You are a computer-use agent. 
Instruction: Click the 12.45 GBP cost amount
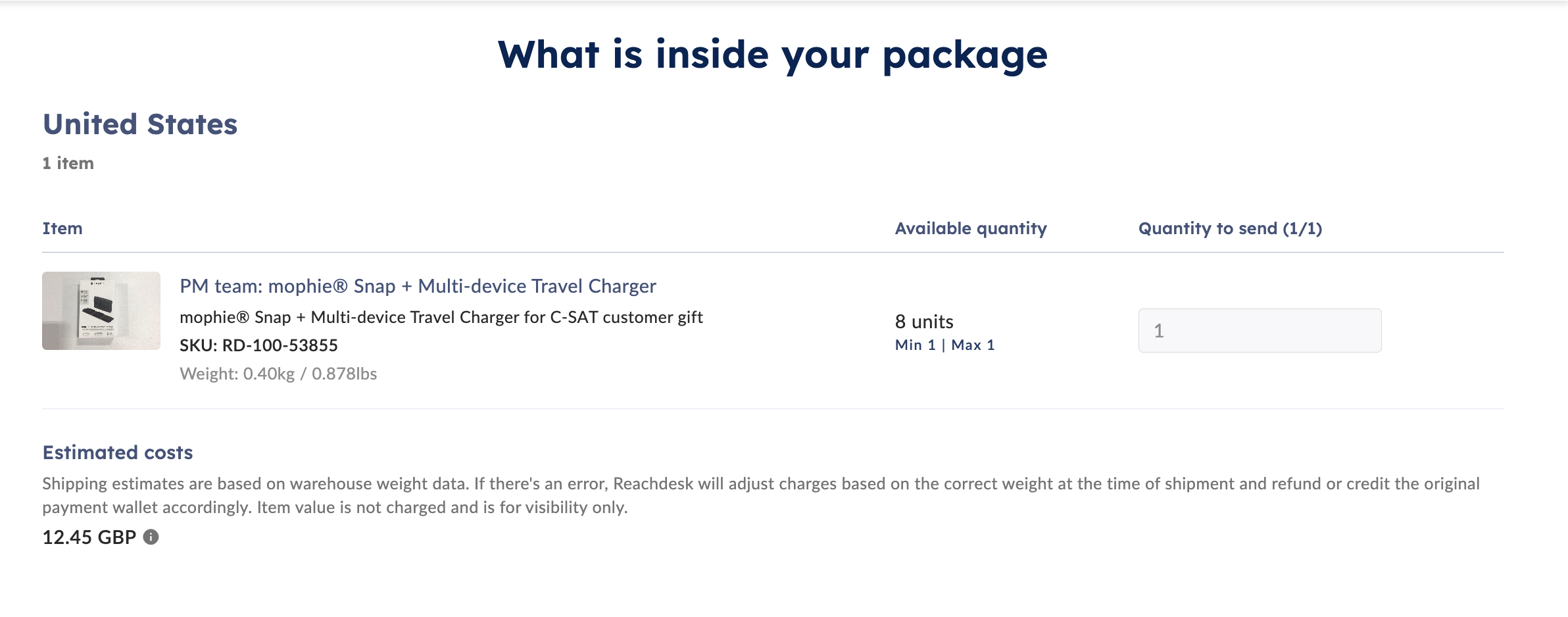(x=89, y=537)
